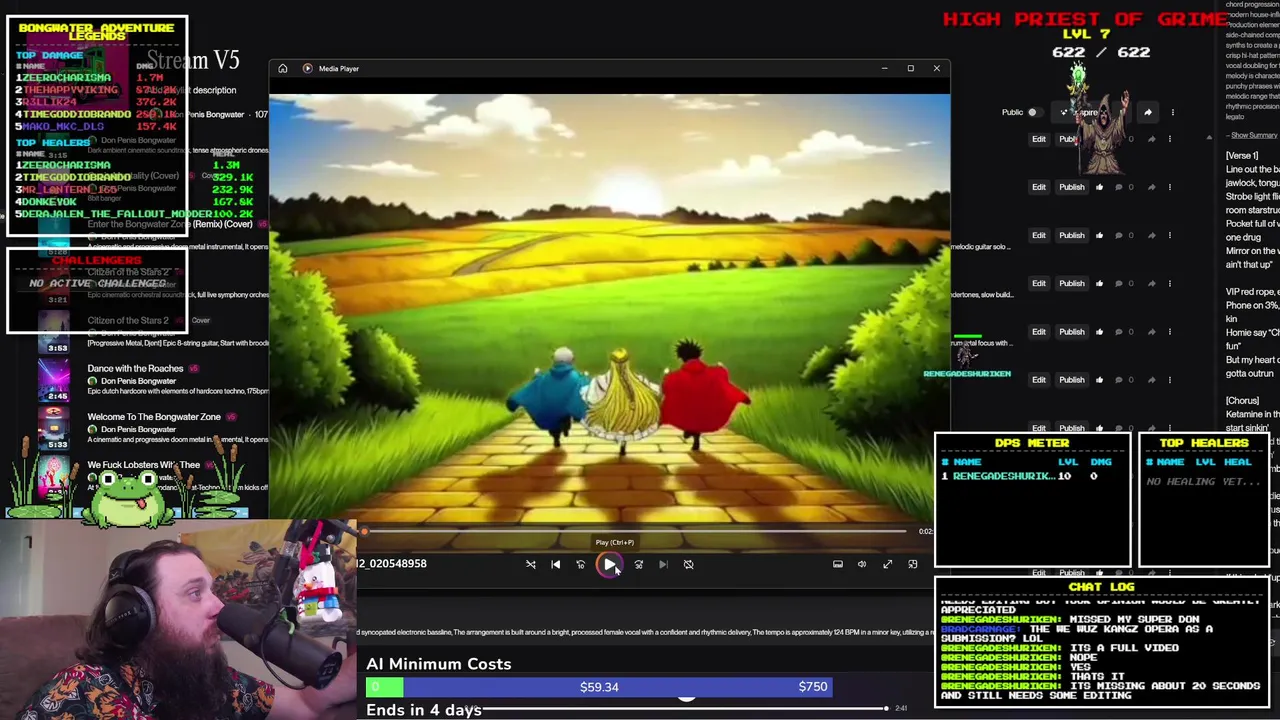Open the Media Player volume control

pyautogui.click(x=862, y=564)
